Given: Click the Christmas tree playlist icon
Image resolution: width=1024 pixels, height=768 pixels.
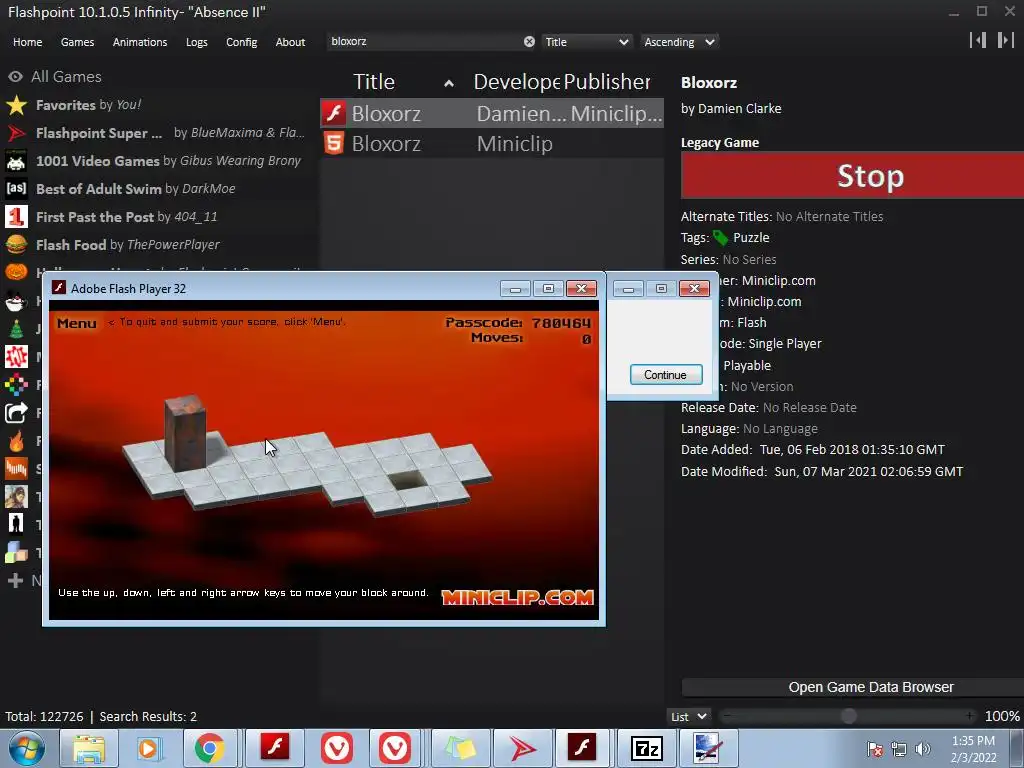Looking at the screenshot, I should 16,328.
